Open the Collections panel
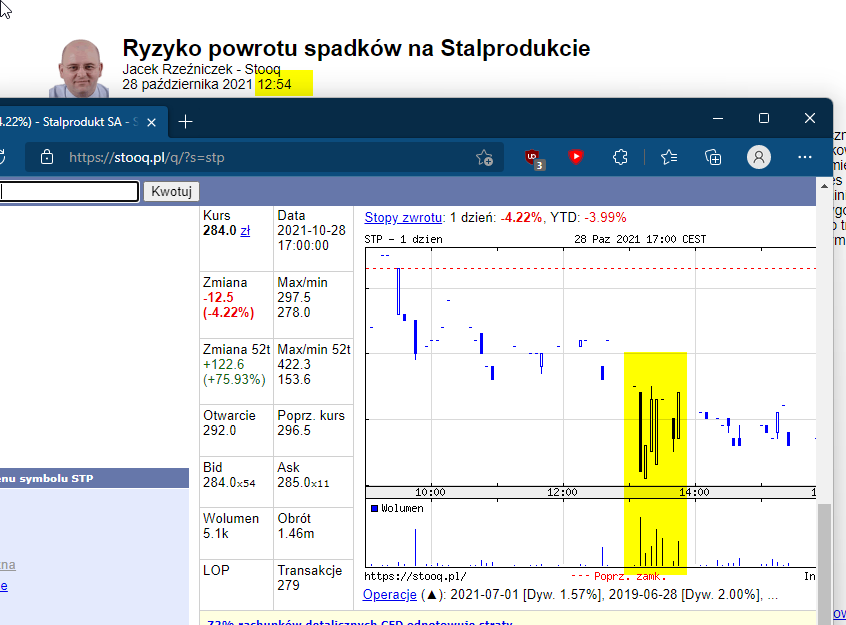 [713, 158]
